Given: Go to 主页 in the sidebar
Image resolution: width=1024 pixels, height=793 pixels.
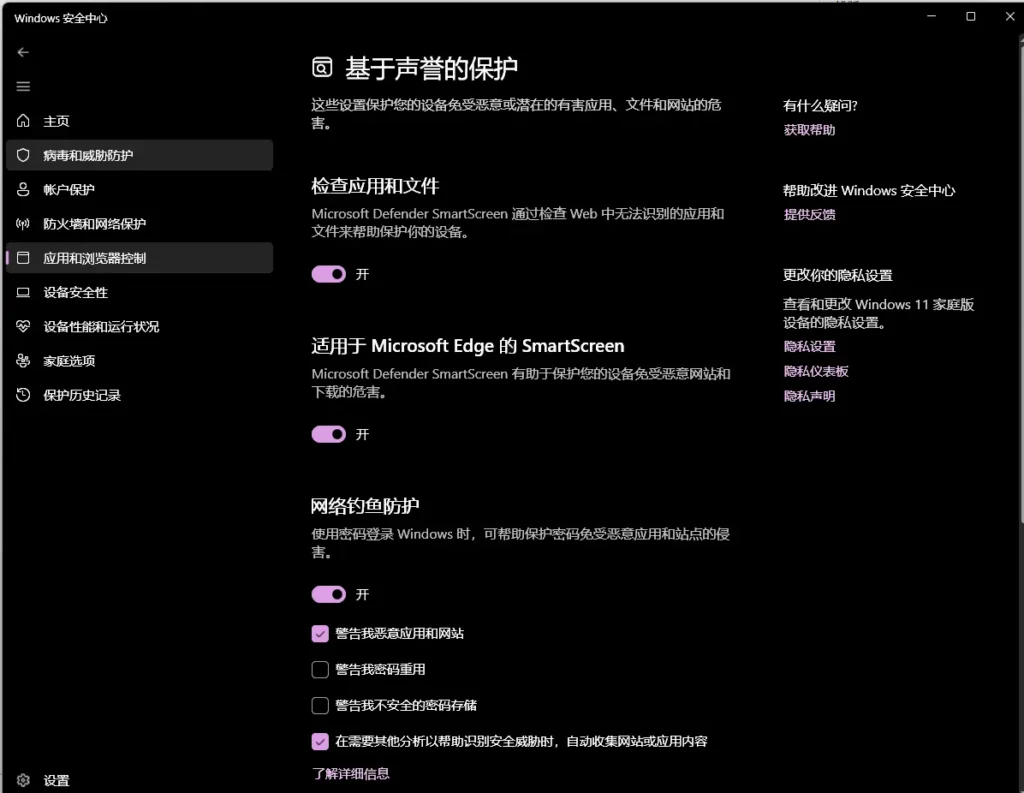Looking at the screenshot, I should point(139,121).
